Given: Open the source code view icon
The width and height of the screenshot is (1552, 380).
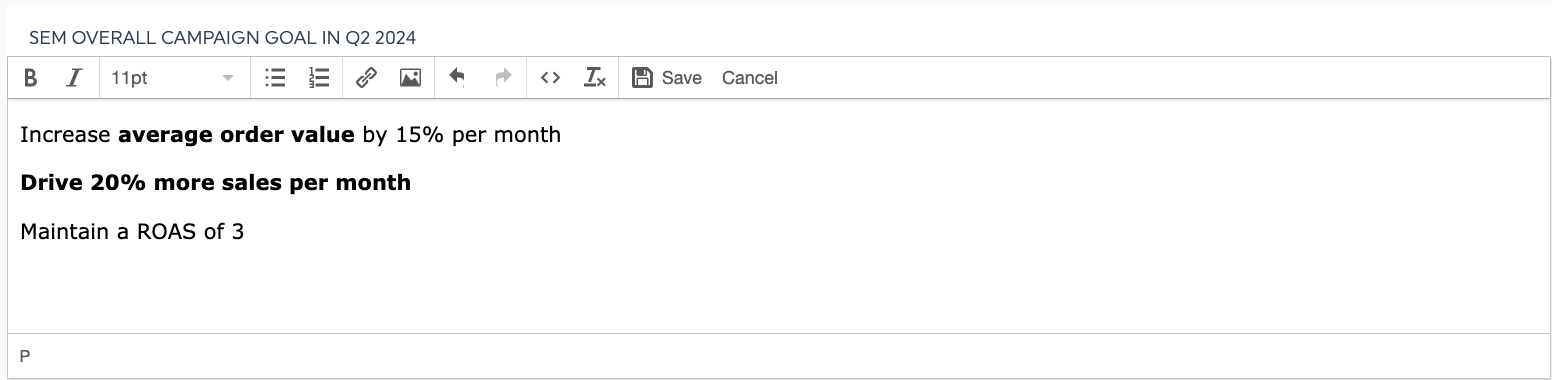Looking at the screenshot, I should 550,78.
